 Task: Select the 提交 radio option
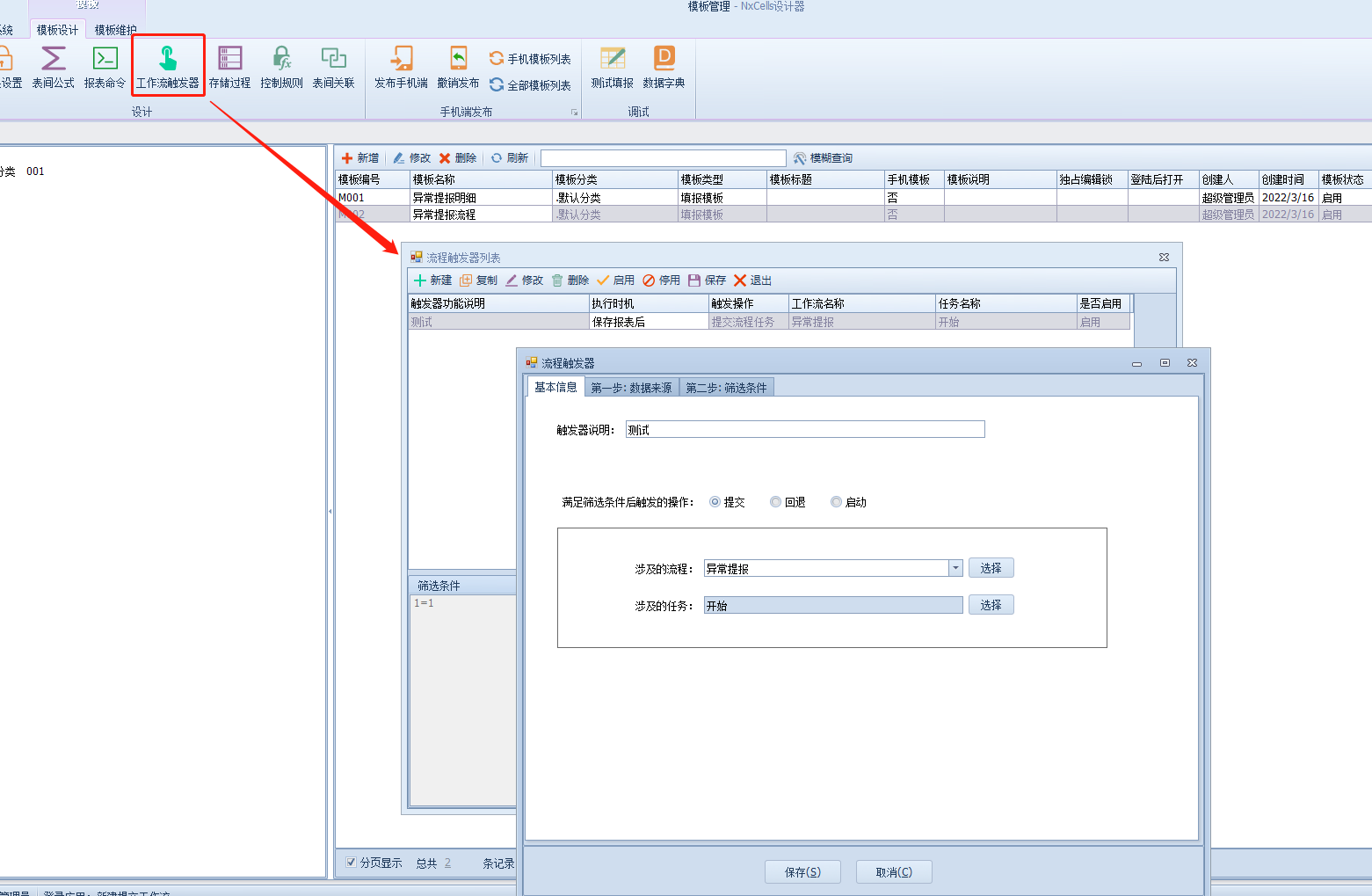(x=715, y=502)
